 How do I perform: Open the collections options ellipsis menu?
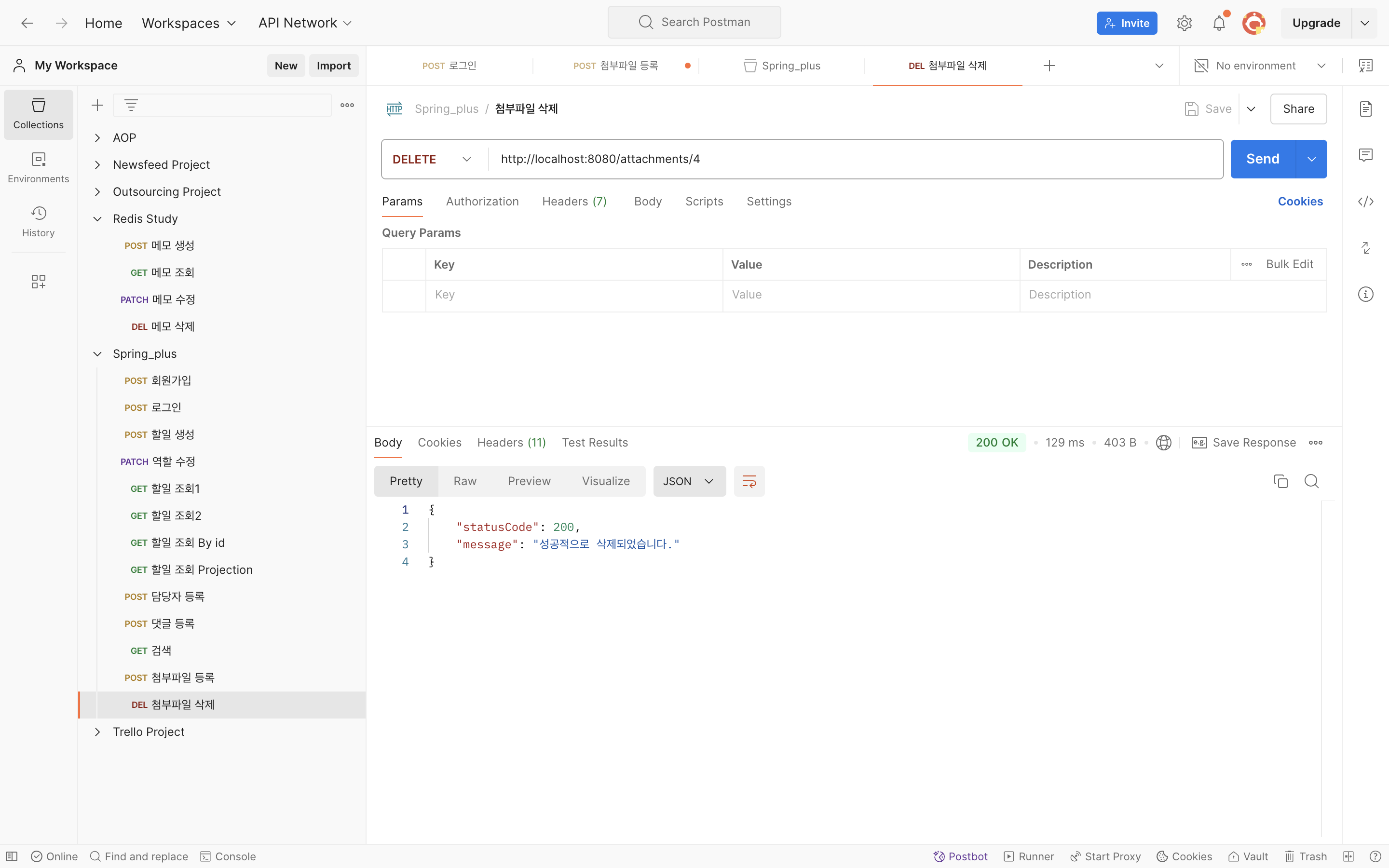347,105
